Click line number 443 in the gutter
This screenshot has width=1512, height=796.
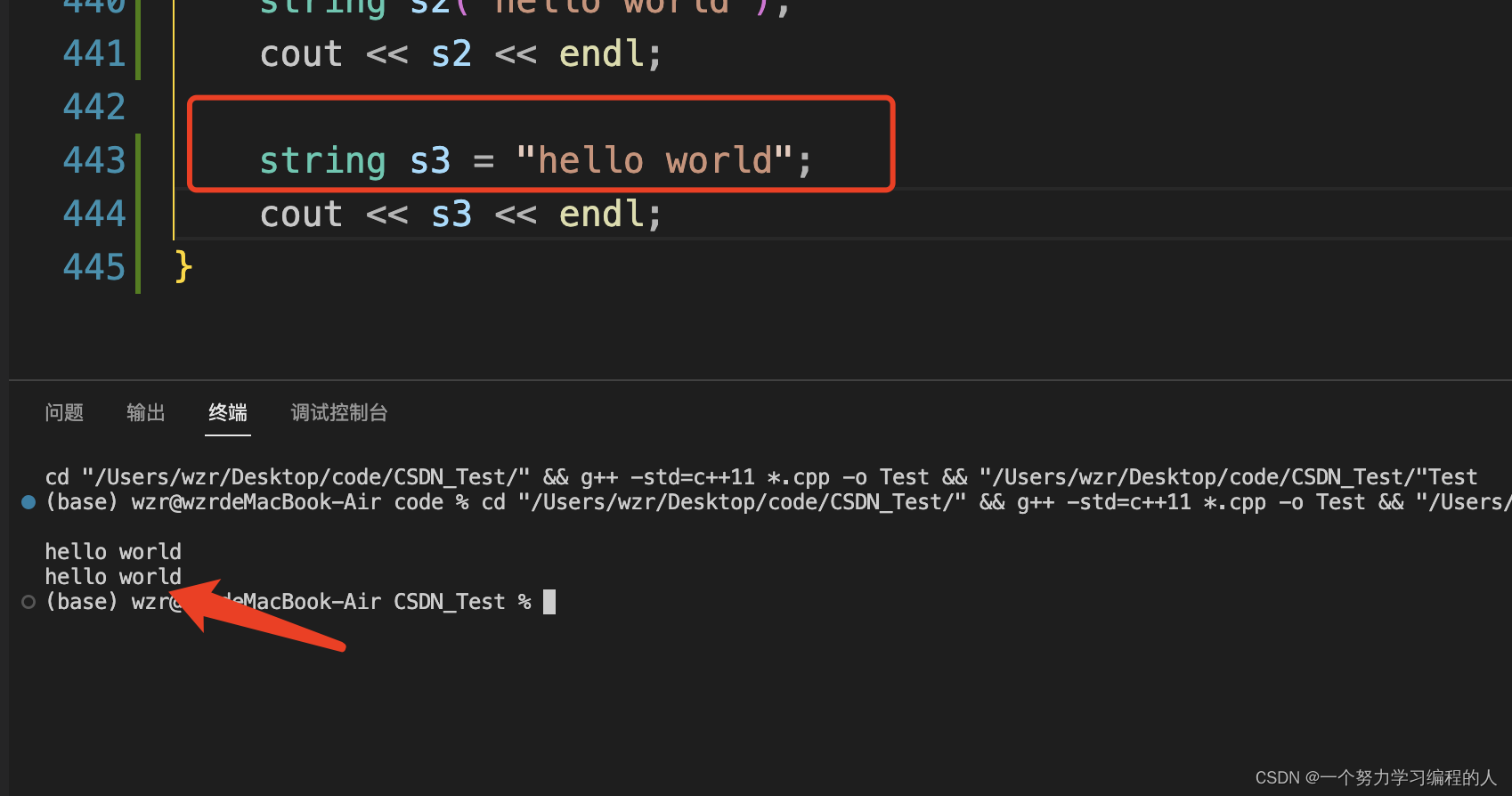click(x=94, y=161)
